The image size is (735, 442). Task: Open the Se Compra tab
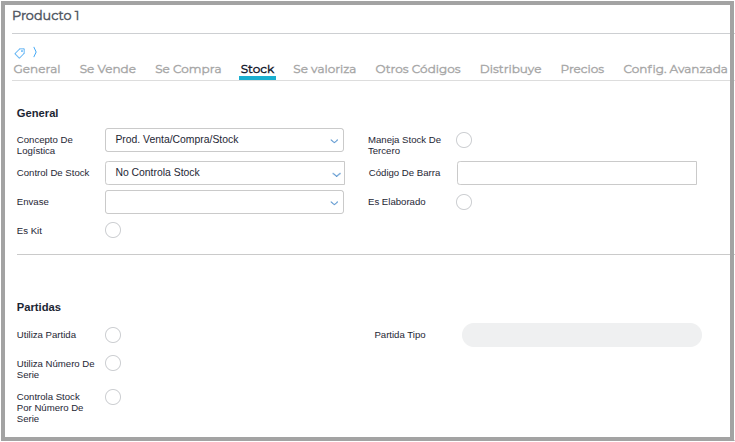point(188,69)
